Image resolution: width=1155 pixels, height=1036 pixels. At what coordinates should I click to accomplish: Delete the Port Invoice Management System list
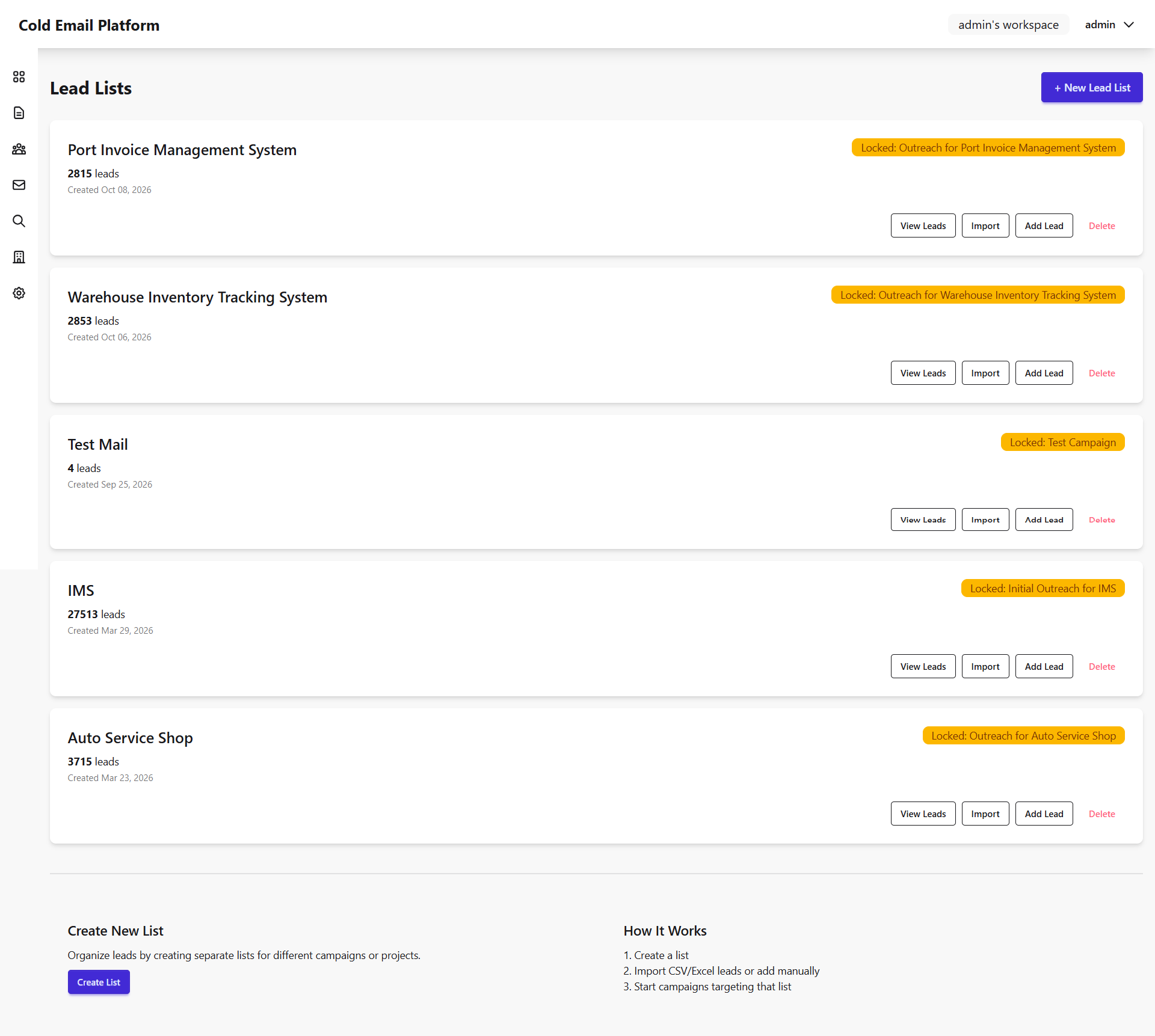1101,226
